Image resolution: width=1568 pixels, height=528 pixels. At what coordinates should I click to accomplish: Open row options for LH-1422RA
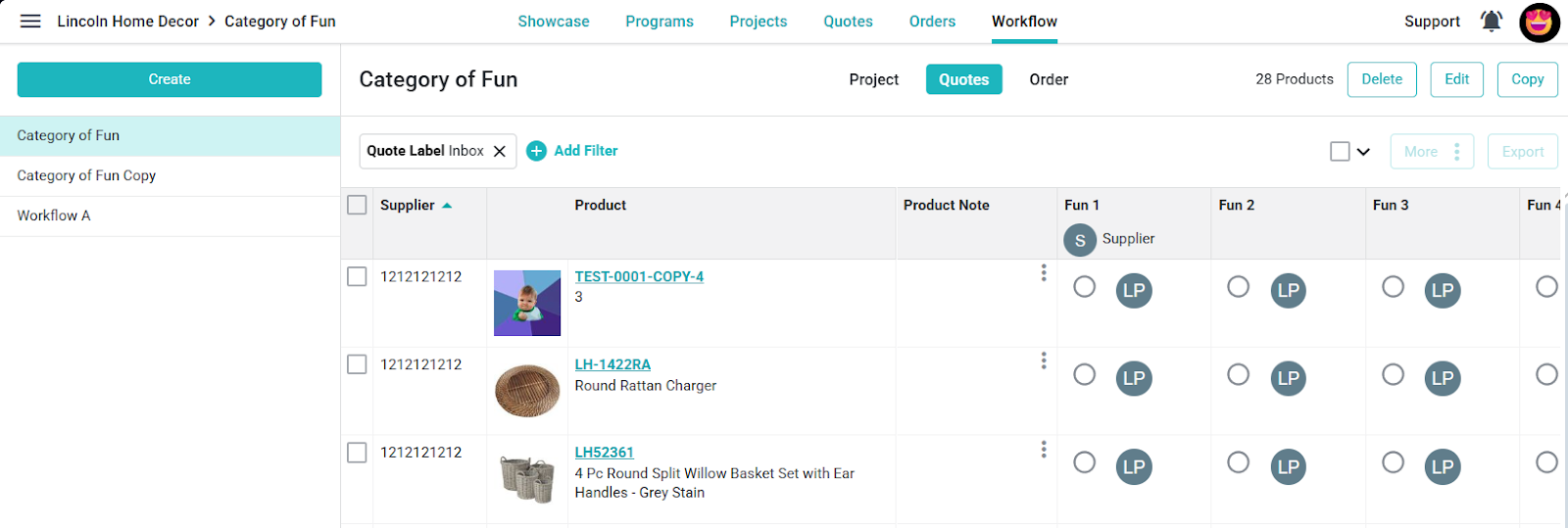click(x=1044, y=360)
